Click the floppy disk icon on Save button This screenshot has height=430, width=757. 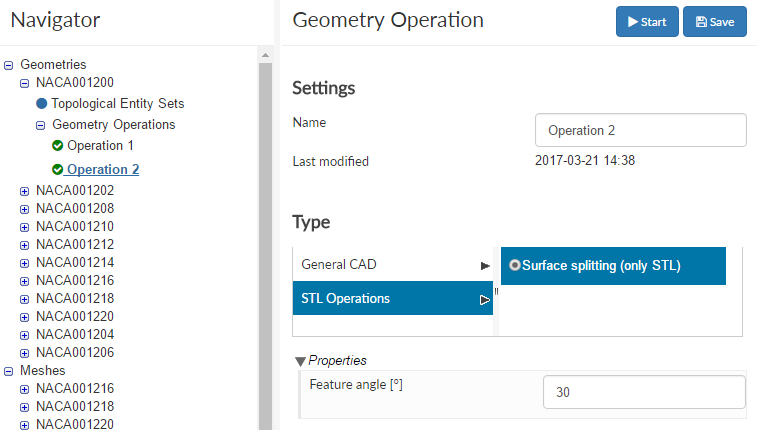coord(701,22)
